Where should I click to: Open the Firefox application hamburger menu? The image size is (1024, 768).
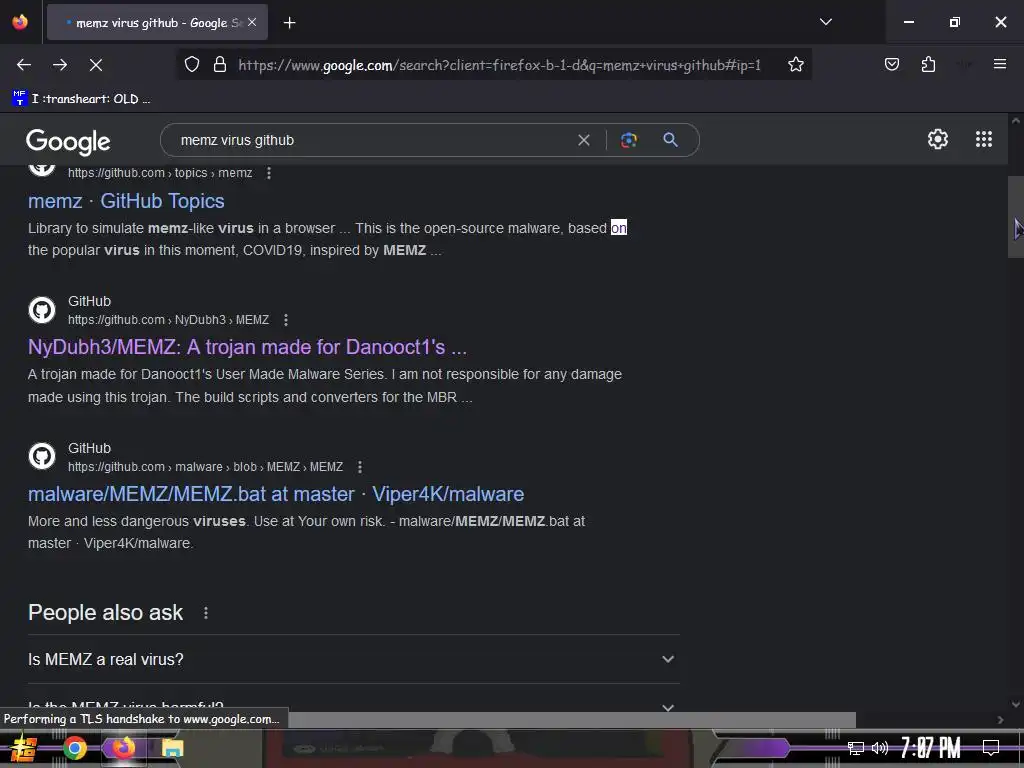point(999,64)
